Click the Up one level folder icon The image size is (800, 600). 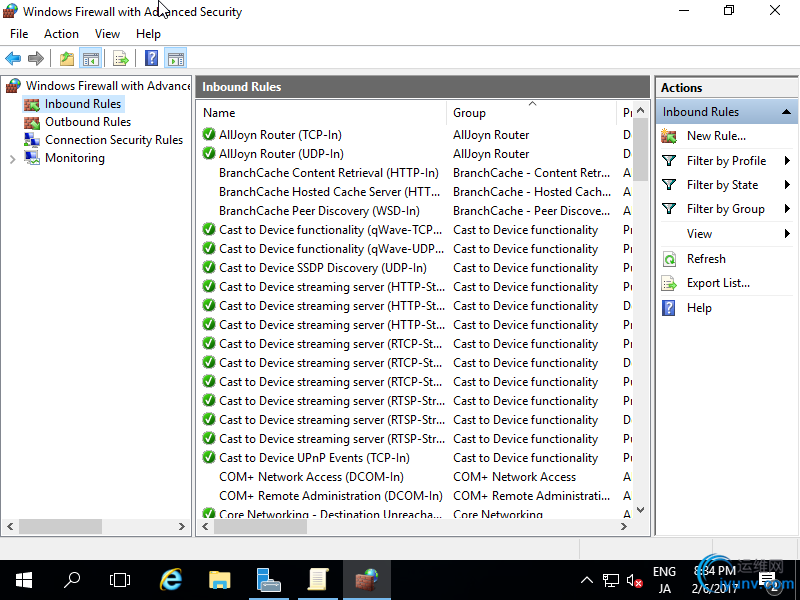pos(67,58)
